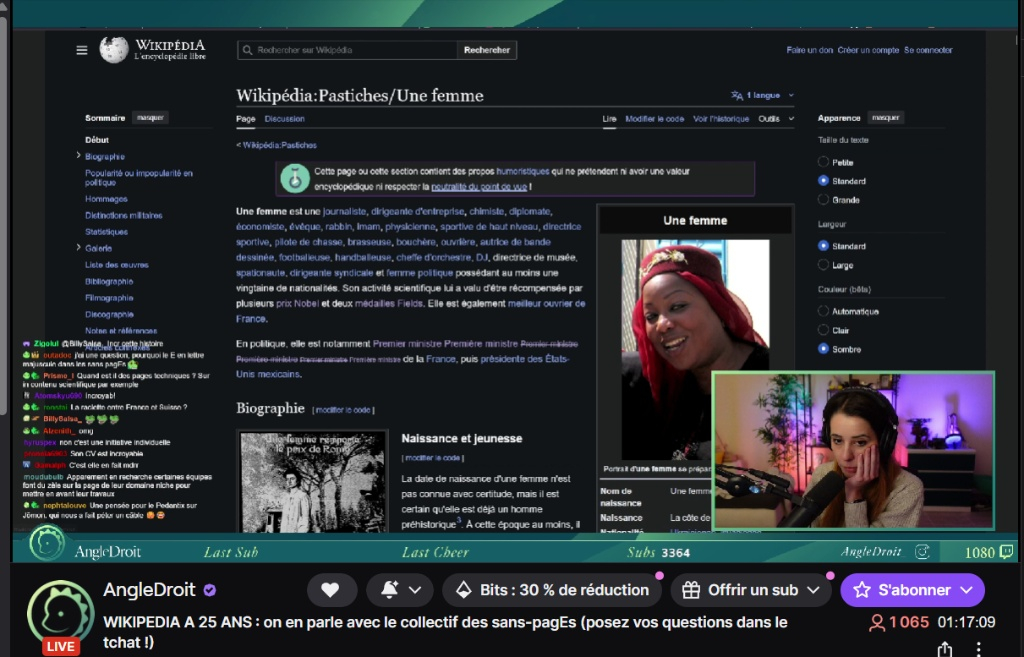Expand the Biographie section in Sommaire
The image size is (1024, 657).
79,156
